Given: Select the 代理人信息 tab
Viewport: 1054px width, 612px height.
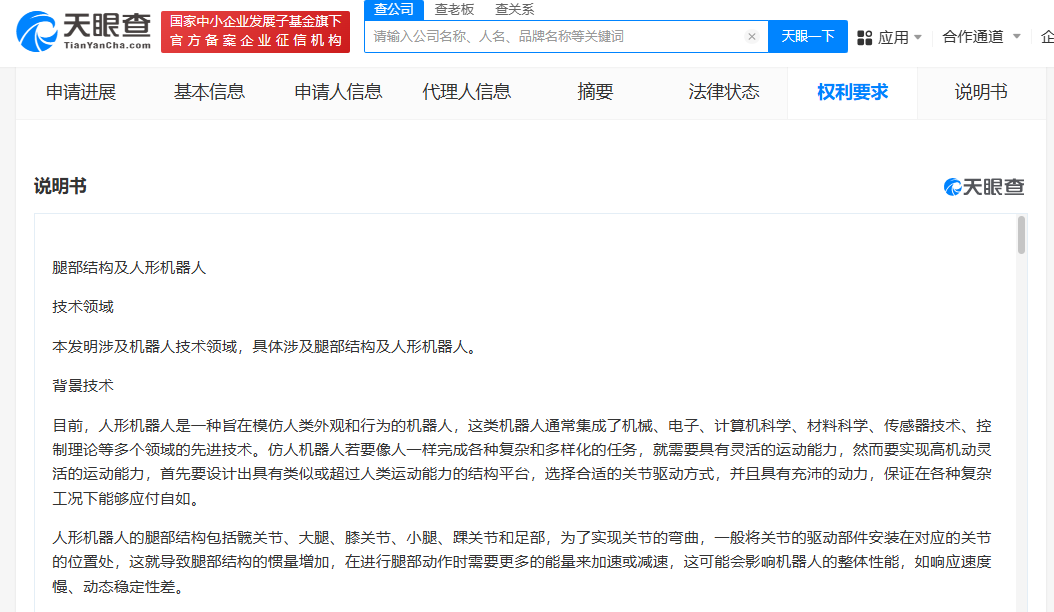Looking at the screenshot, I should [x=466, y=92].
